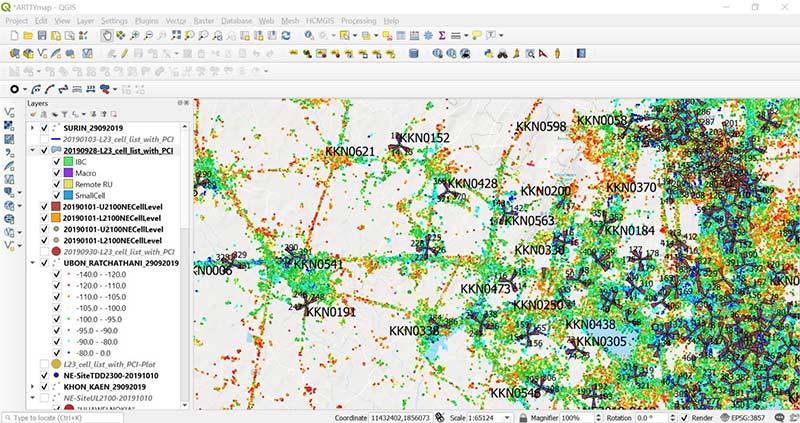Screen dimensions: 800x423
Task: Toggle NE-SiteTDD2300-20191010 layer visibility
Action: 44,376
